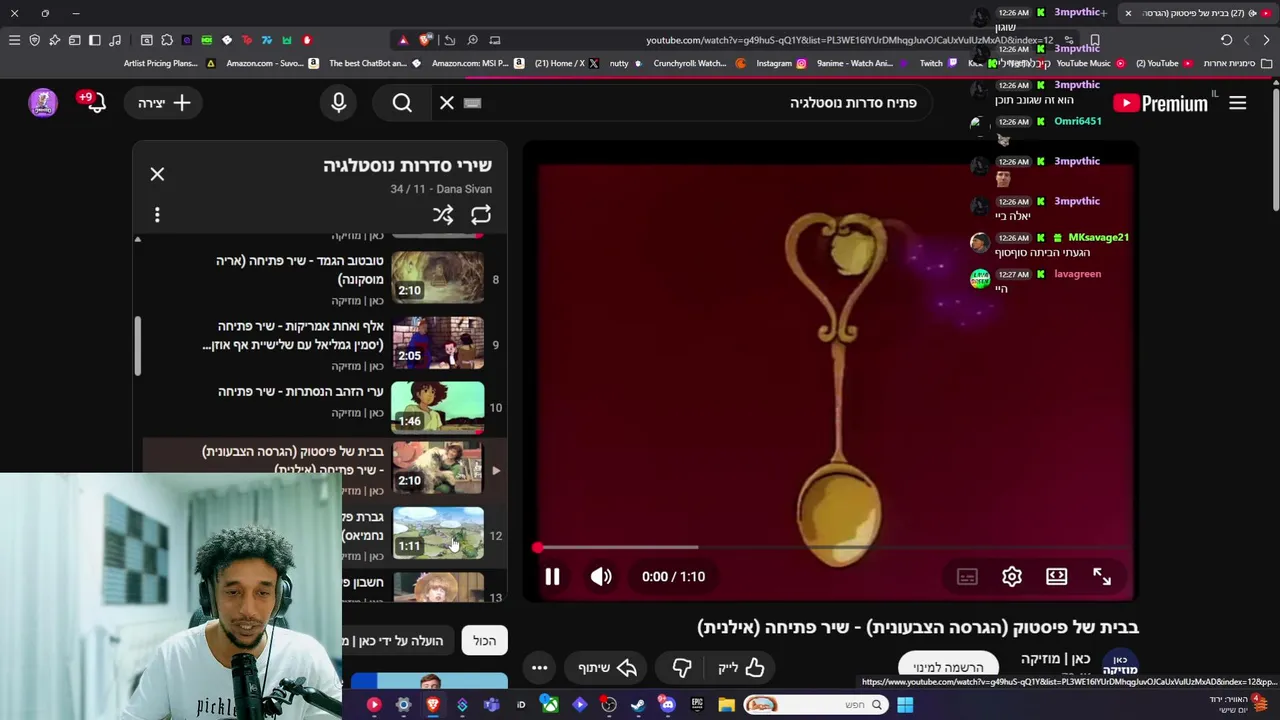The height and width of the screenshot is (720, 1280).
Task: Open File Explorer in the taskbar
Action: click(x=727, y=705)
